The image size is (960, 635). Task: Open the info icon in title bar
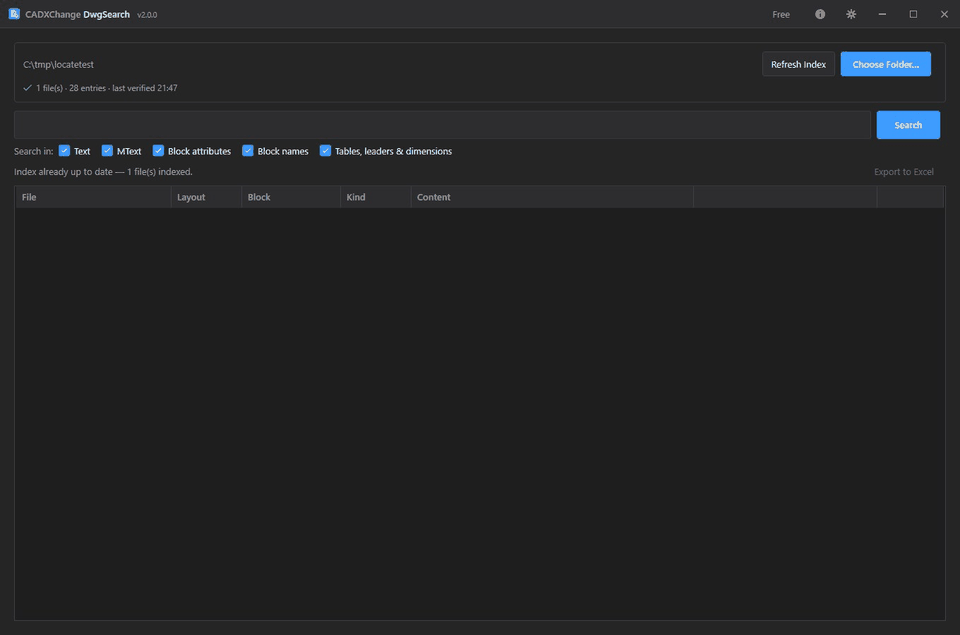tap(820, 14)
